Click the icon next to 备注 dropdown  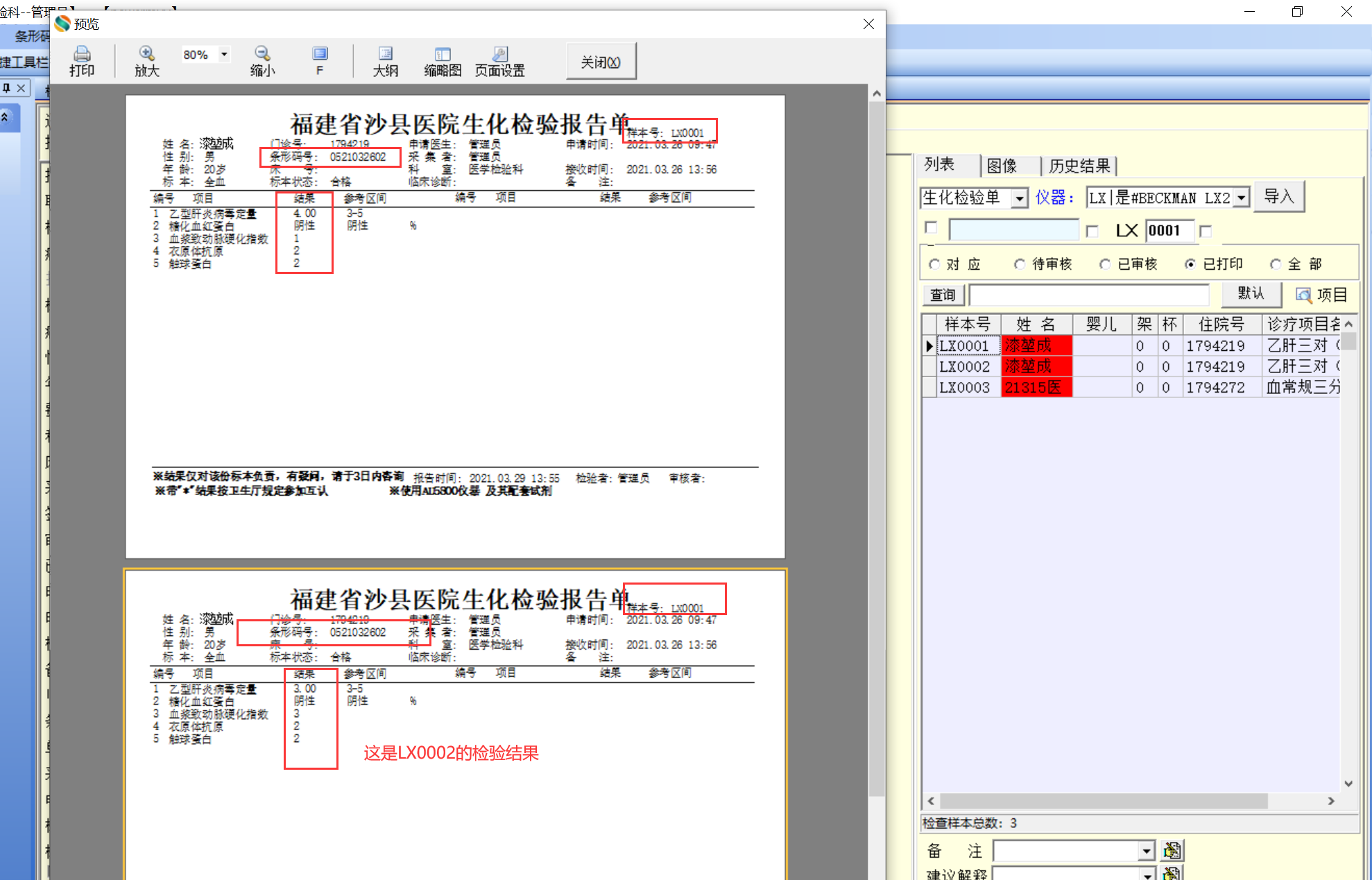[1172, 850]
